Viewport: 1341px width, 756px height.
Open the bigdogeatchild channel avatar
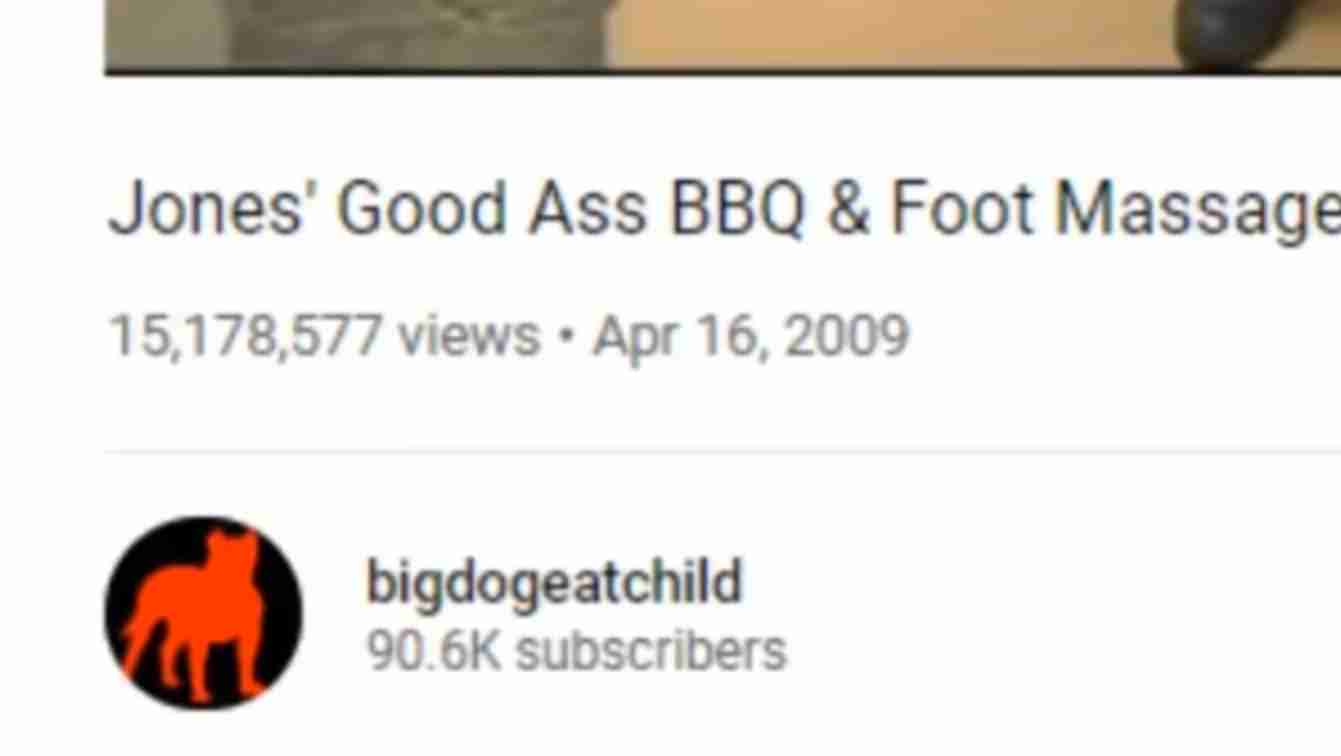click(203, 613)
